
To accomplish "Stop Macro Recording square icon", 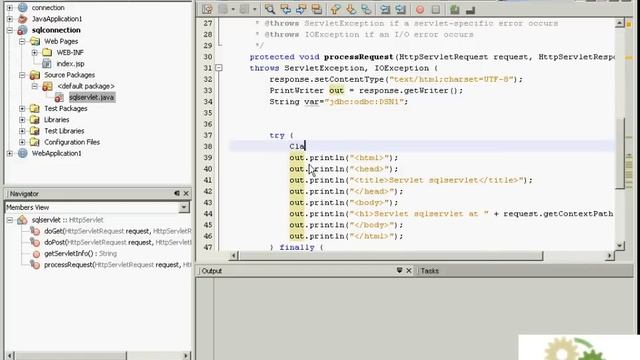I will point(436,9).
